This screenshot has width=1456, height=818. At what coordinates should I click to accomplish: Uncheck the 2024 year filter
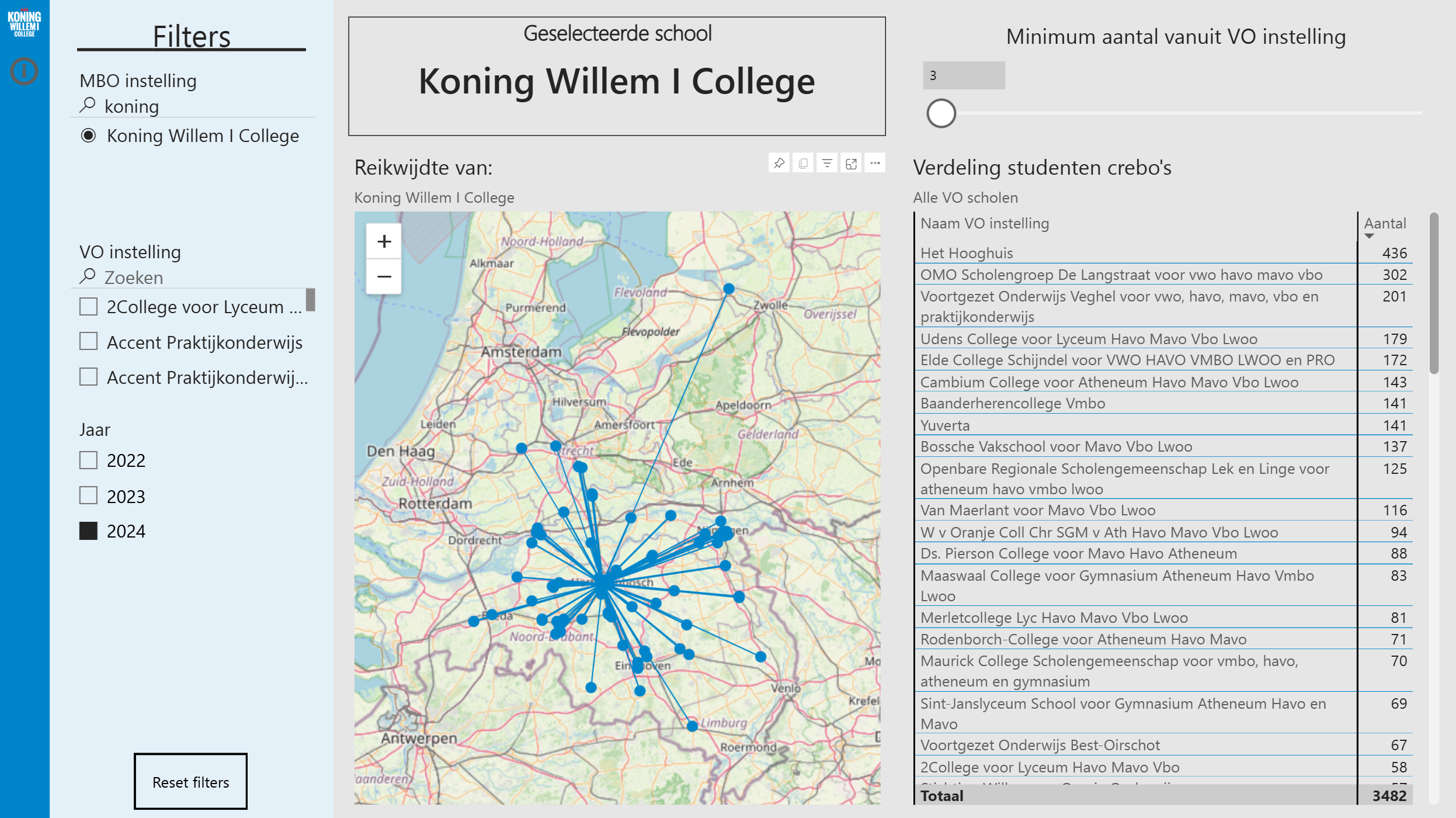click(88, 531)
